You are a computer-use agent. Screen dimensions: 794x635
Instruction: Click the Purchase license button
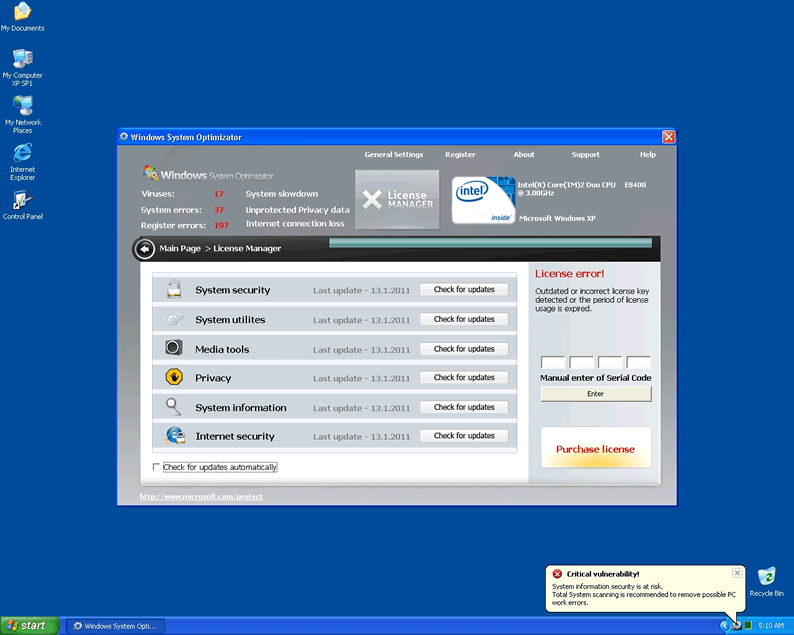pyautogui.click(x=595, y=449)
